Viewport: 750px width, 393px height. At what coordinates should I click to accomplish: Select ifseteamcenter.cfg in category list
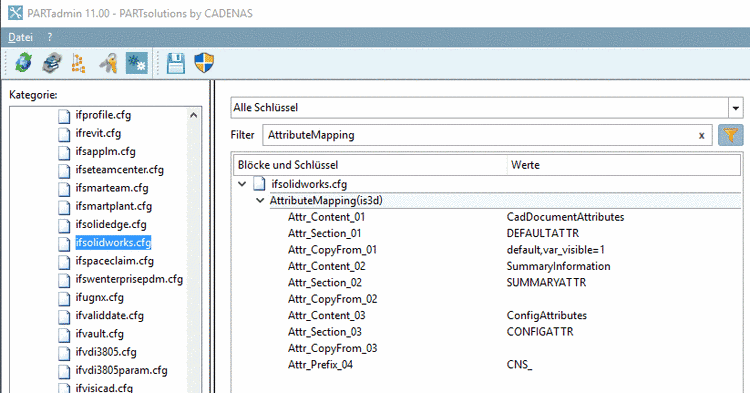tap(119, 170)
